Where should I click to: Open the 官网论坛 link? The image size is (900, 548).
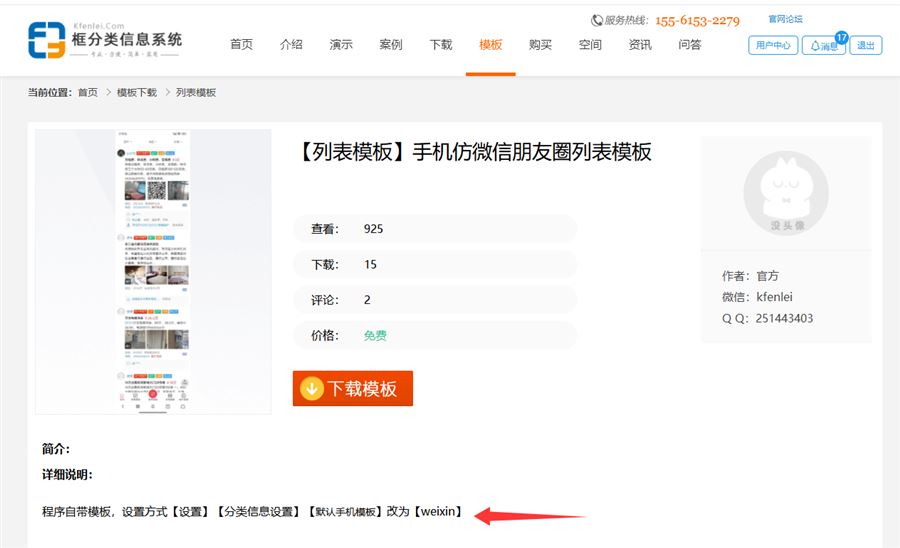[x=785, y=19]
